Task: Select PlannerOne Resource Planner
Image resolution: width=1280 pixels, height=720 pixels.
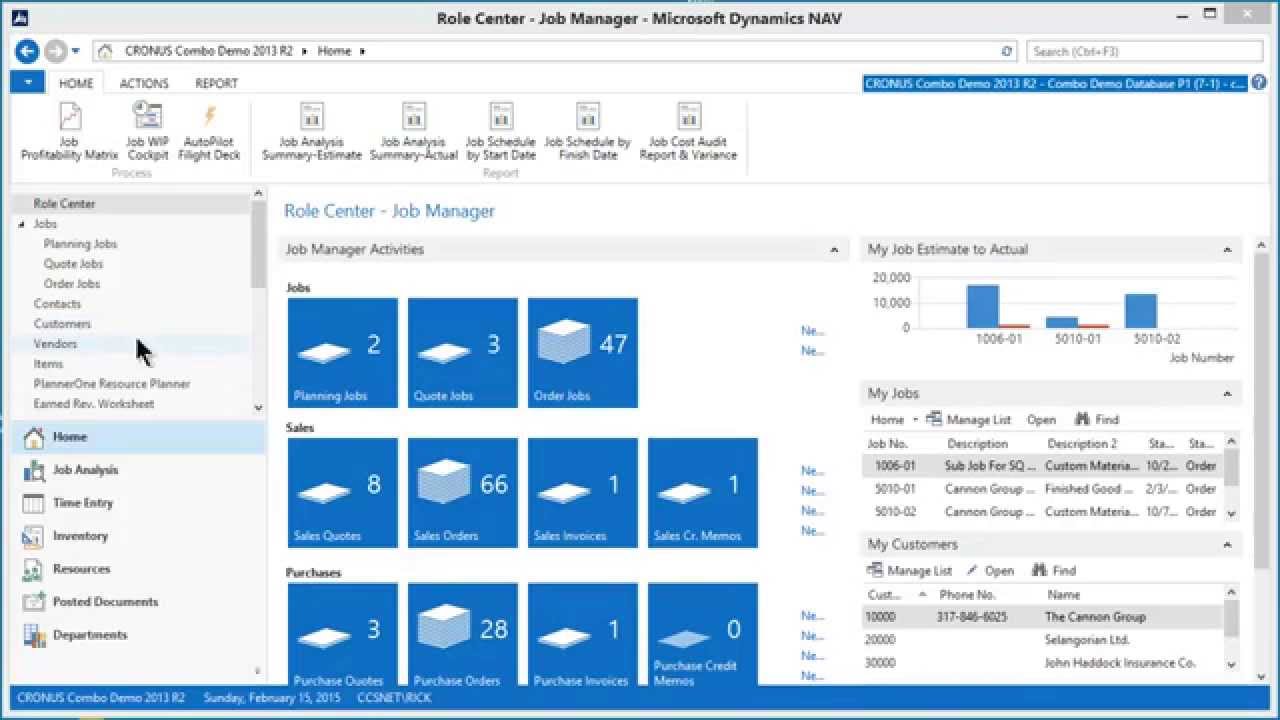Action: 111,384
